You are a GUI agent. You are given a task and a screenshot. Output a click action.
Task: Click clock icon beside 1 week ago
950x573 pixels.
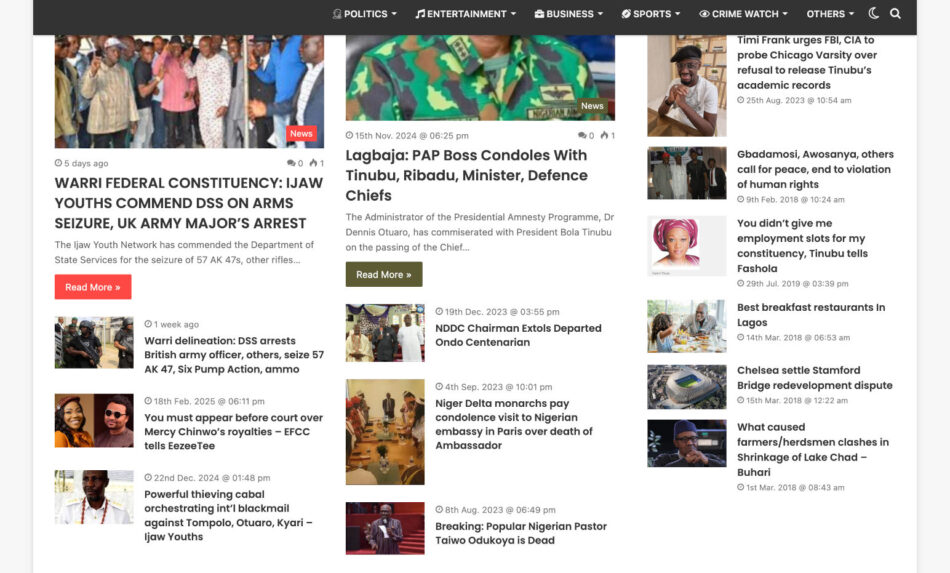[149, 325]
